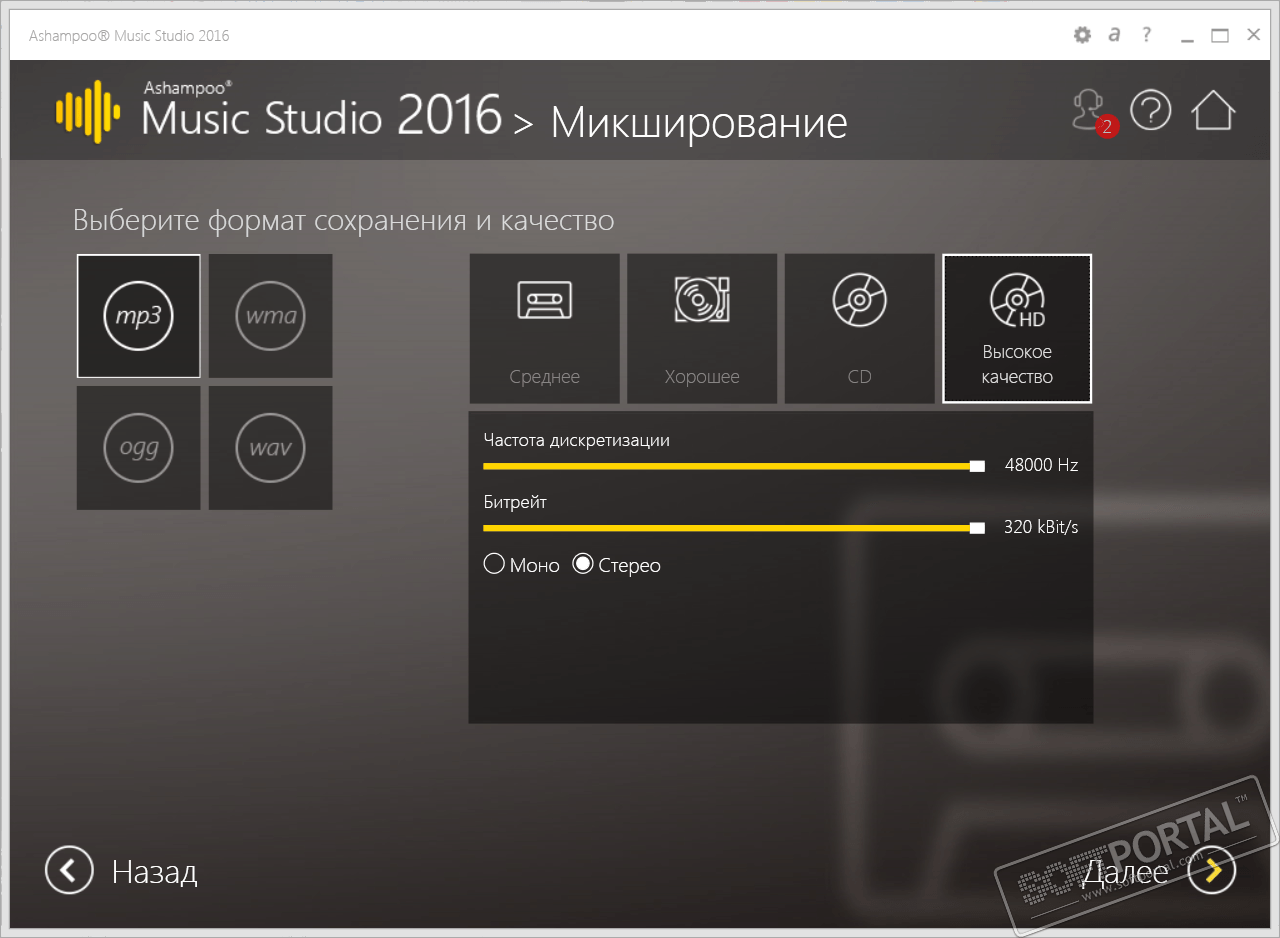Open settings gear in the title bar
The width and height of the screenshot is (1280, 938).
[1082, 35]
